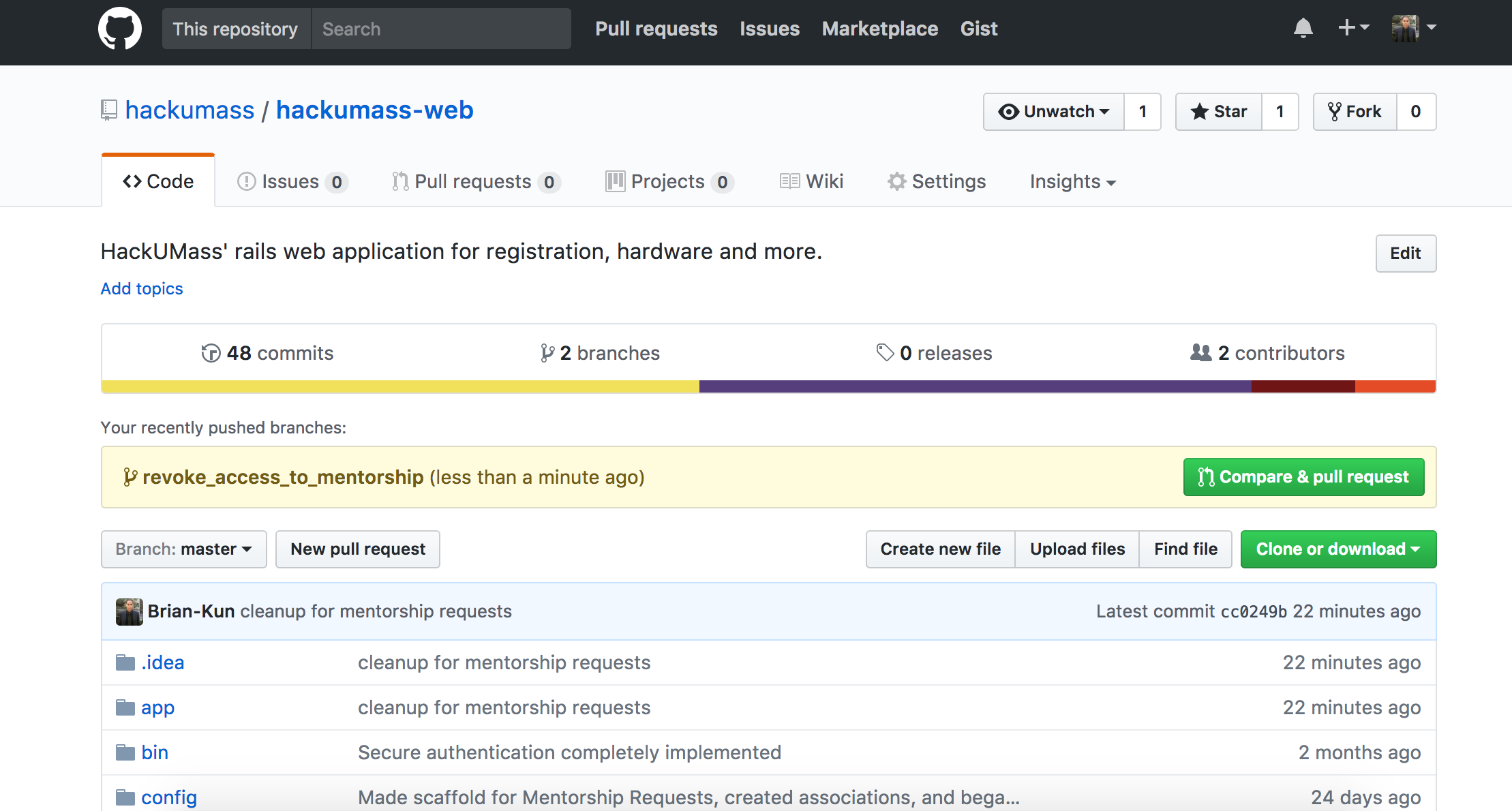This screenshot has width=1512, height=811.
Task: Click Compare & pull request button
Action: [x=1303, y=477]
